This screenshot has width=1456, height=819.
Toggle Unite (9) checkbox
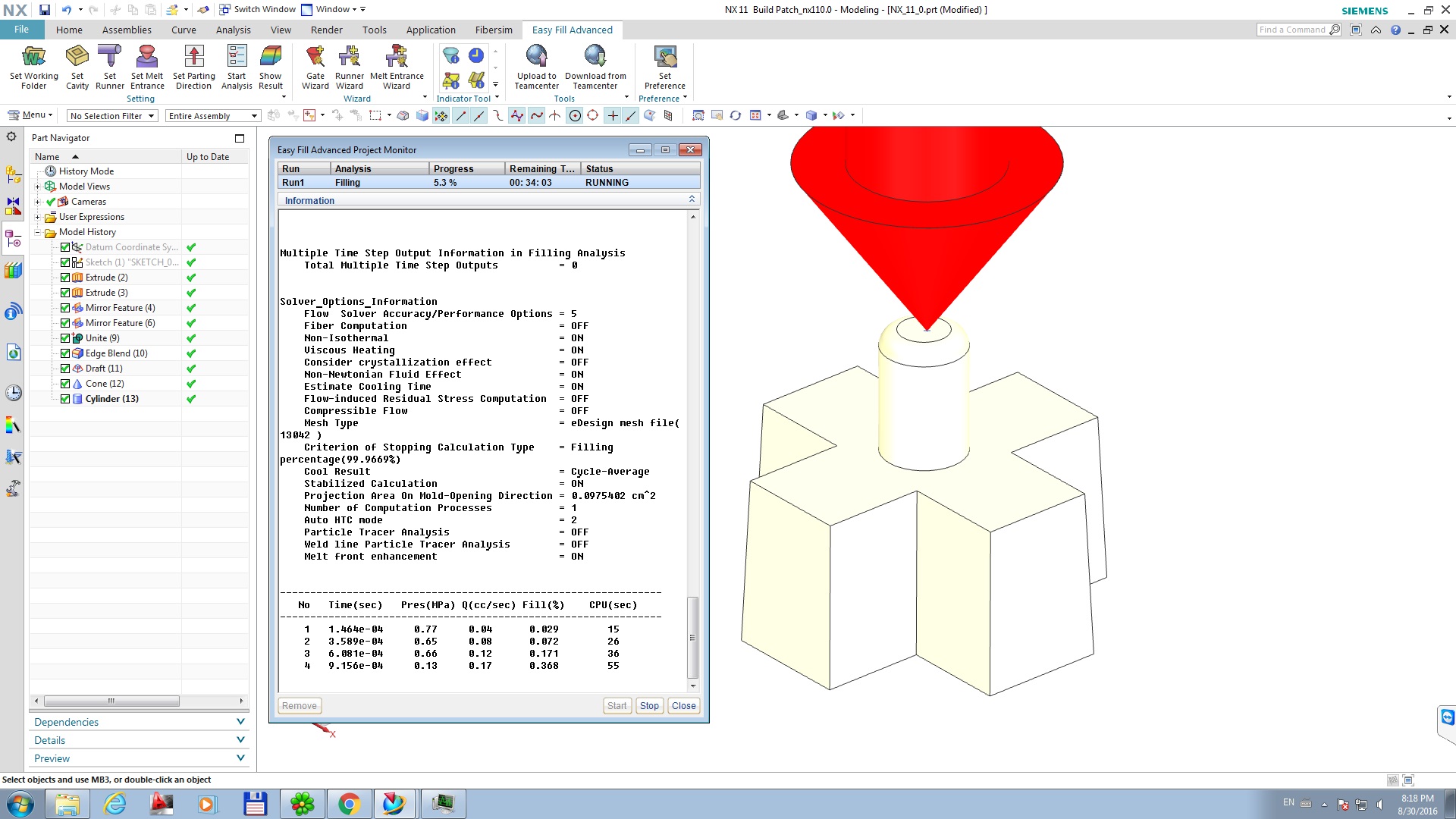tap(65, 338)
